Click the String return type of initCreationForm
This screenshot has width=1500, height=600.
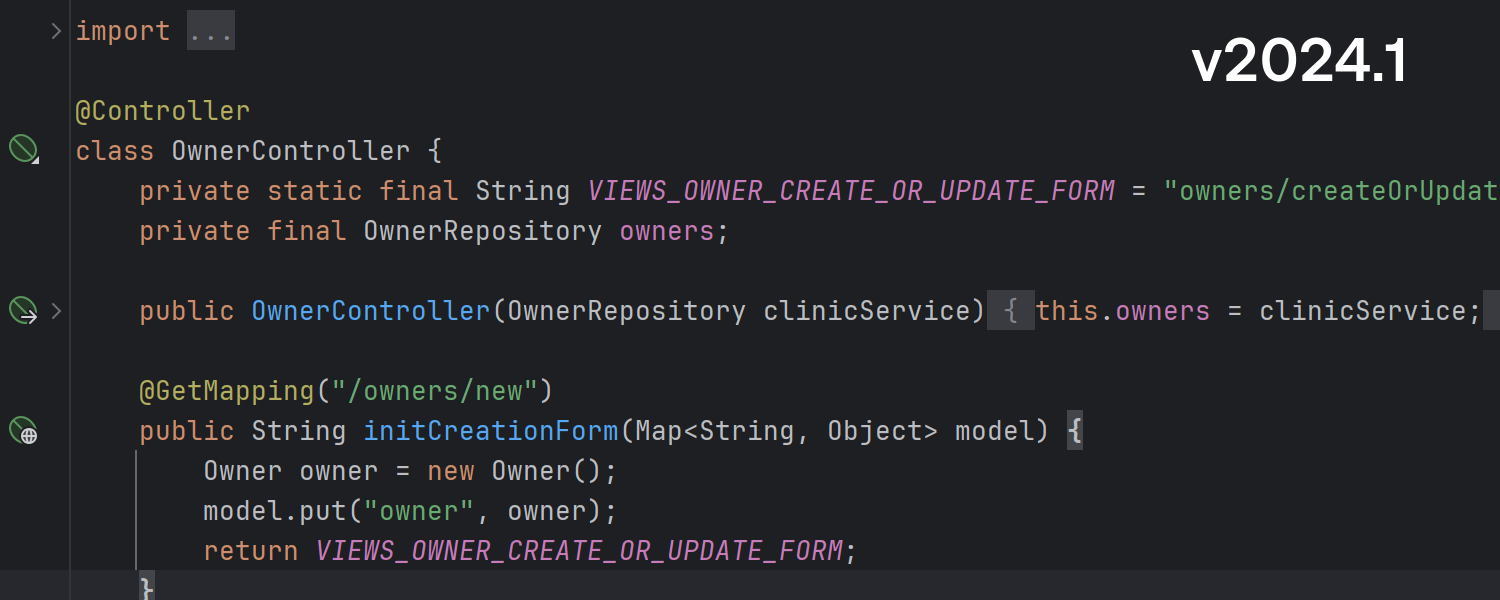[299, 431]
